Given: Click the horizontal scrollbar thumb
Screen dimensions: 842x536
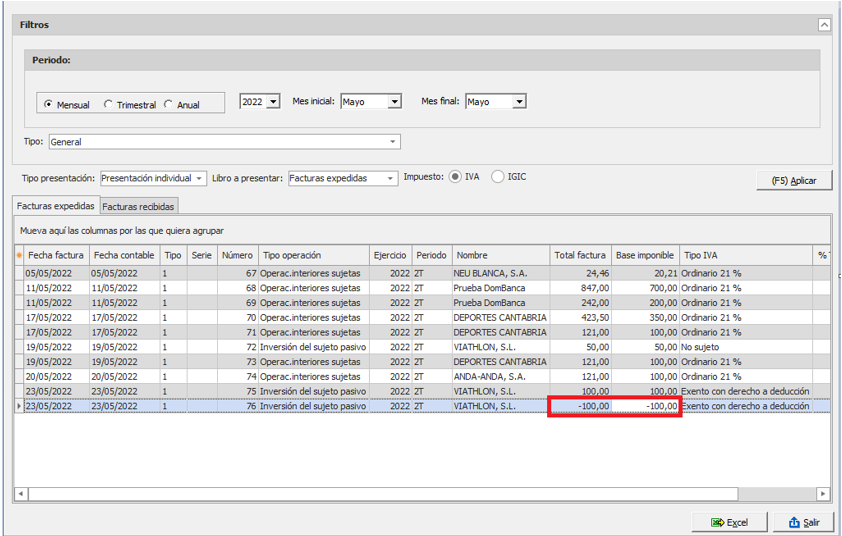Looking at the screenshot, I should [383, 494].
